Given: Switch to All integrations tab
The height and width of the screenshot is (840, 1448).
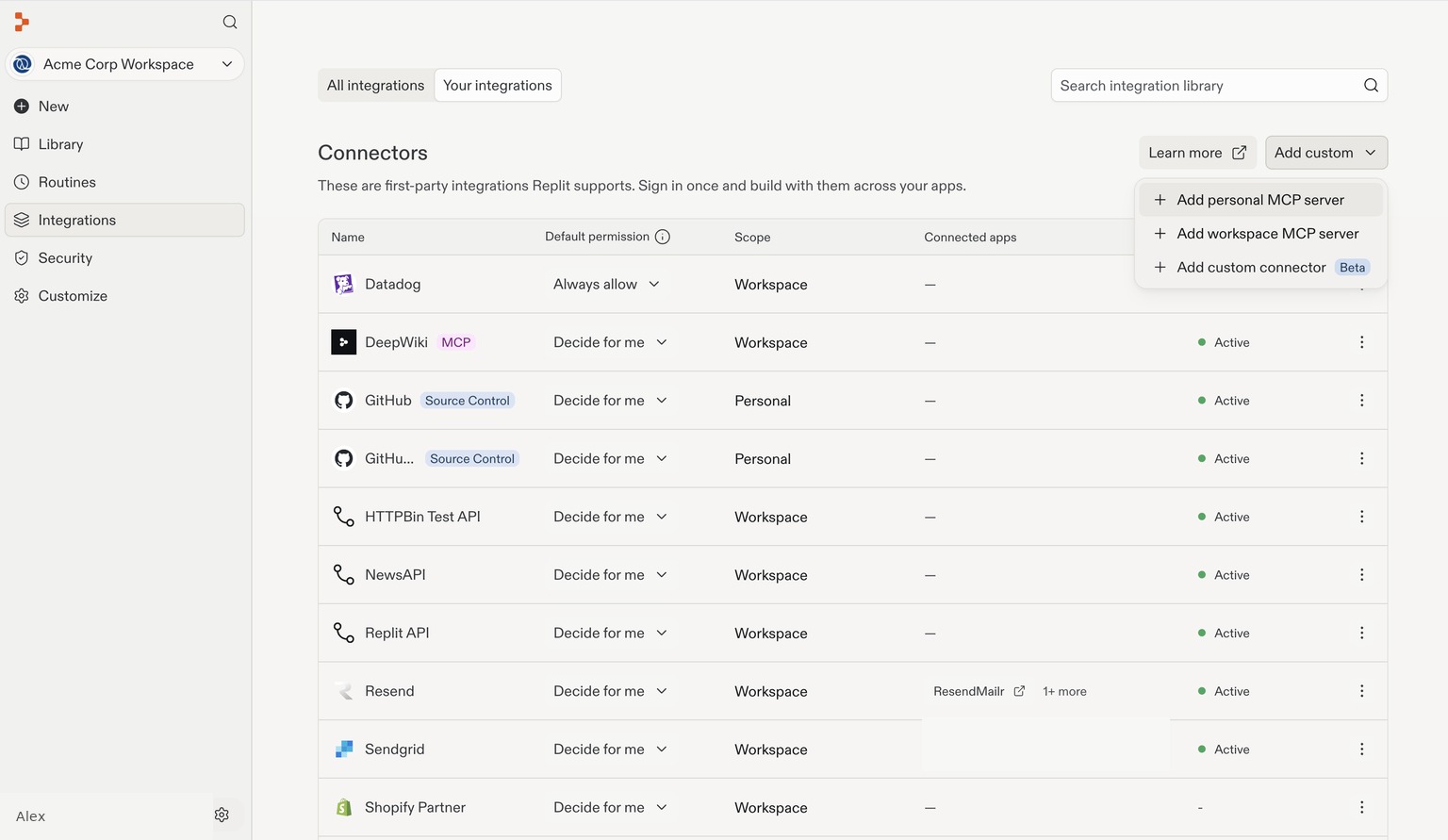Looking at the screenshot, I should 375,86.
